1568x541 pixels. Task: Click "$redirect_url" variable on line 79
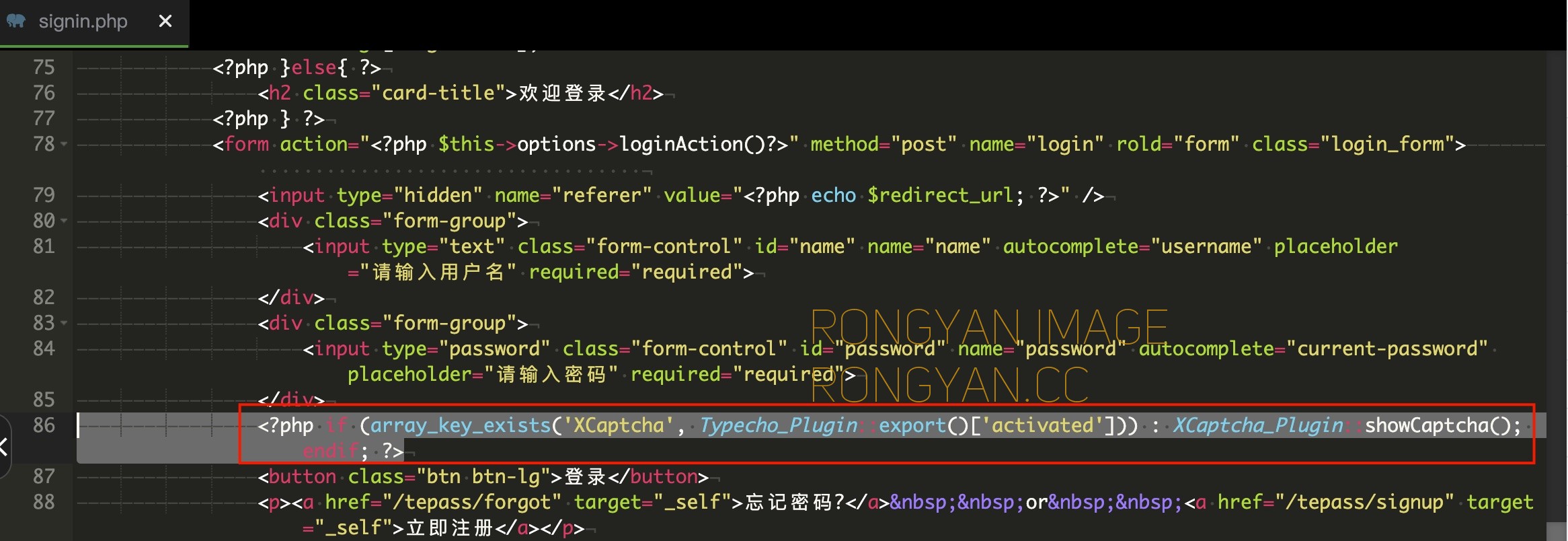[940, 195]
